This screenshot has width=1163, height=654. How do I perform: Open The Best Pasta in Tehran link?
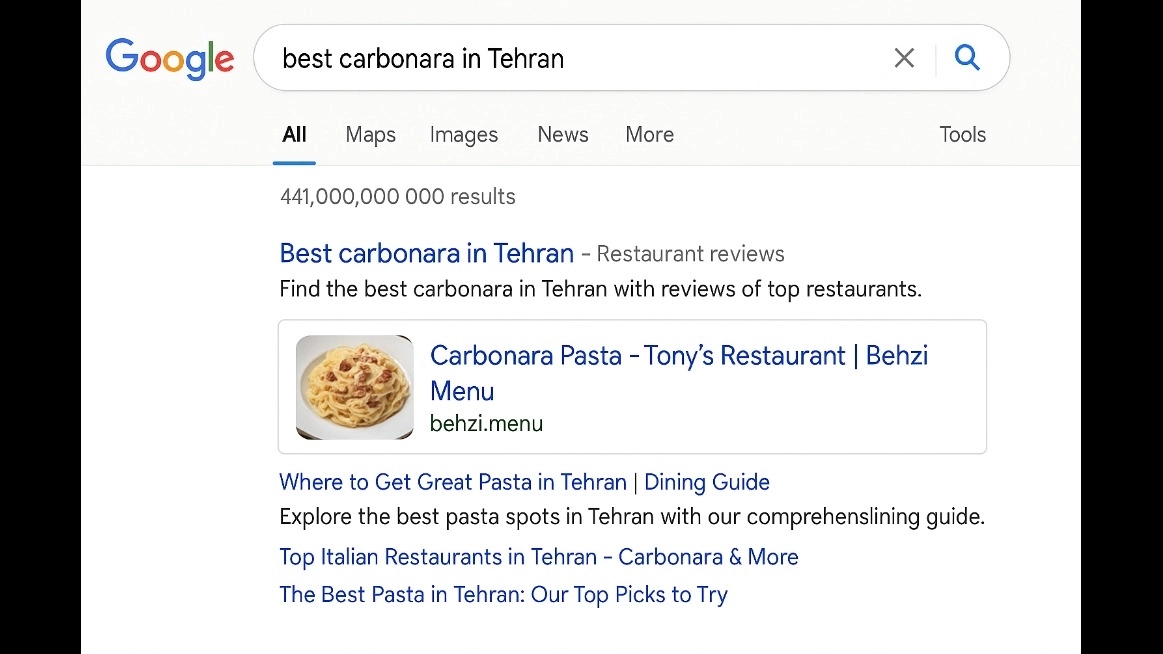(504, 595)
